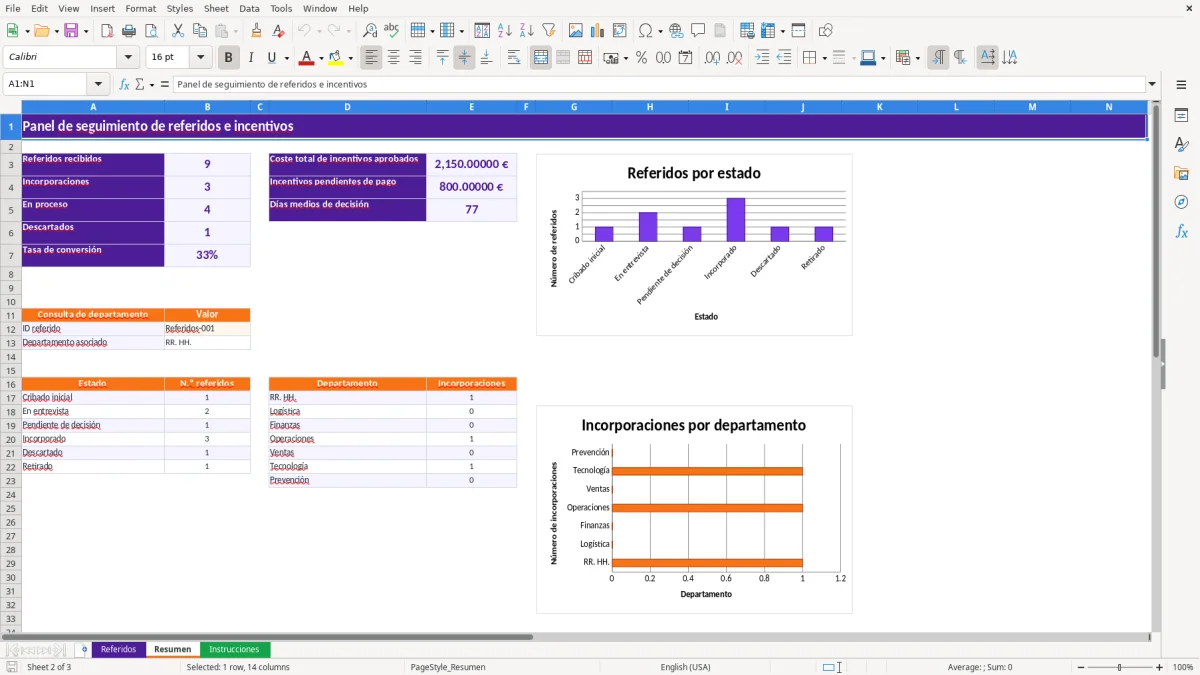Switch to the Instrucciones sheet tab
The width and height of the screenshot is (1200, 675).
(x=234, y=649)
